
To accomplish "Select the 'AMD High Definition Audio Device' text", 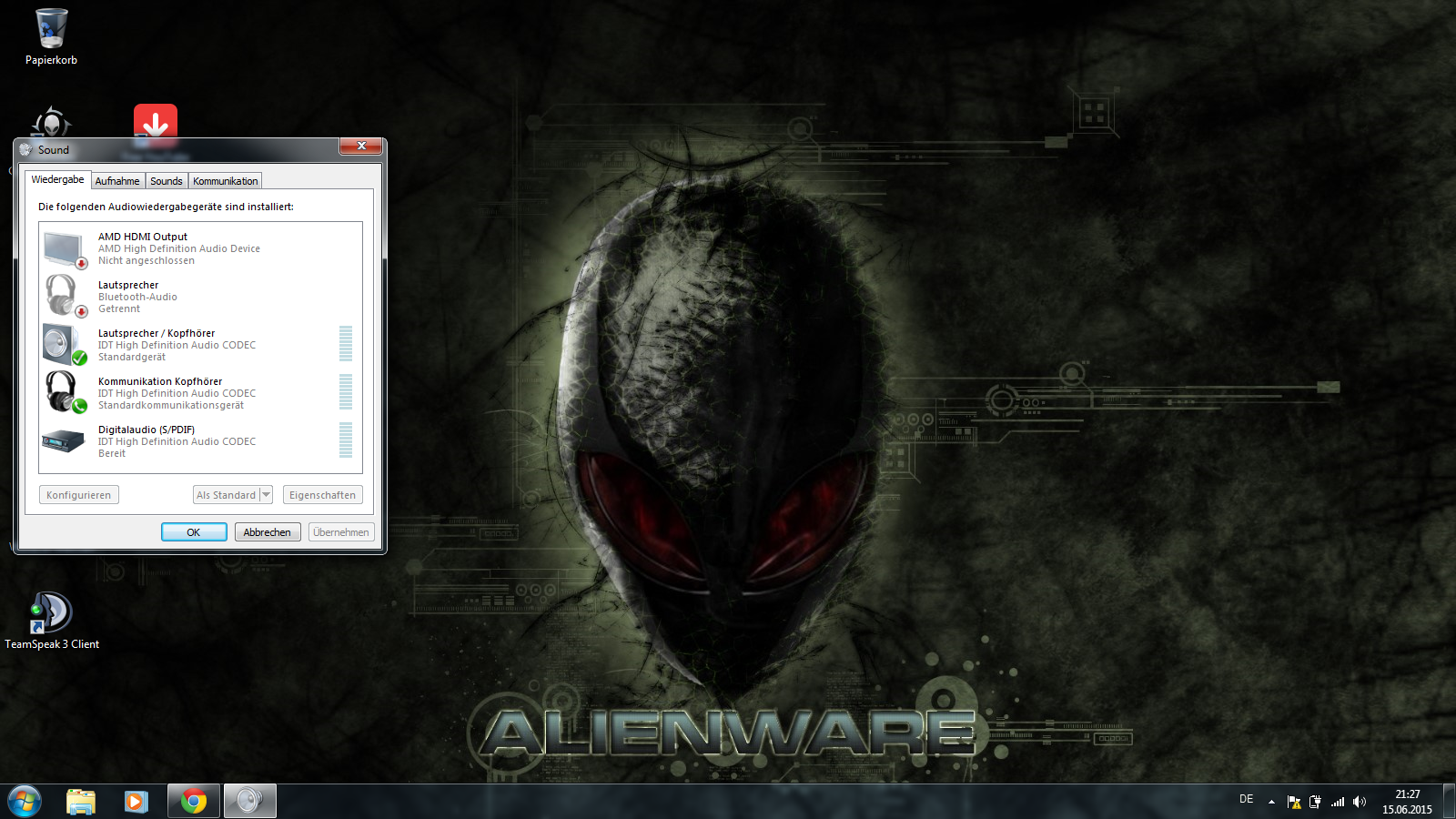I will pyautogui.click(x=179, y=248).
